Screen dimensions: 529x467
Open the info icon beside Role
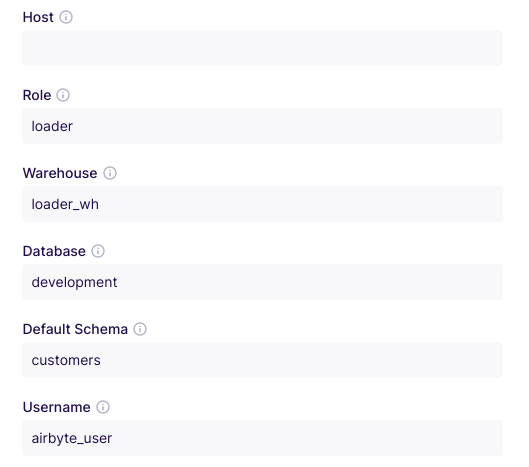pos(63,95)
